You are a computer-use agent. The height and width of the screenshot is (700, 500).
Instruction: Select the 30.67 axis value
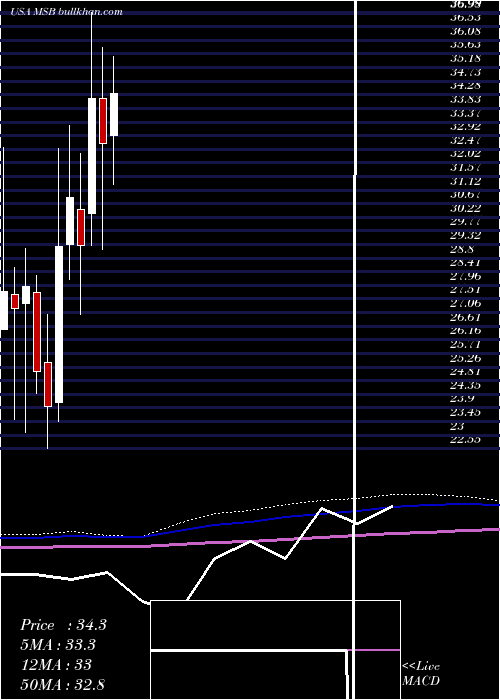coord(466,195)
